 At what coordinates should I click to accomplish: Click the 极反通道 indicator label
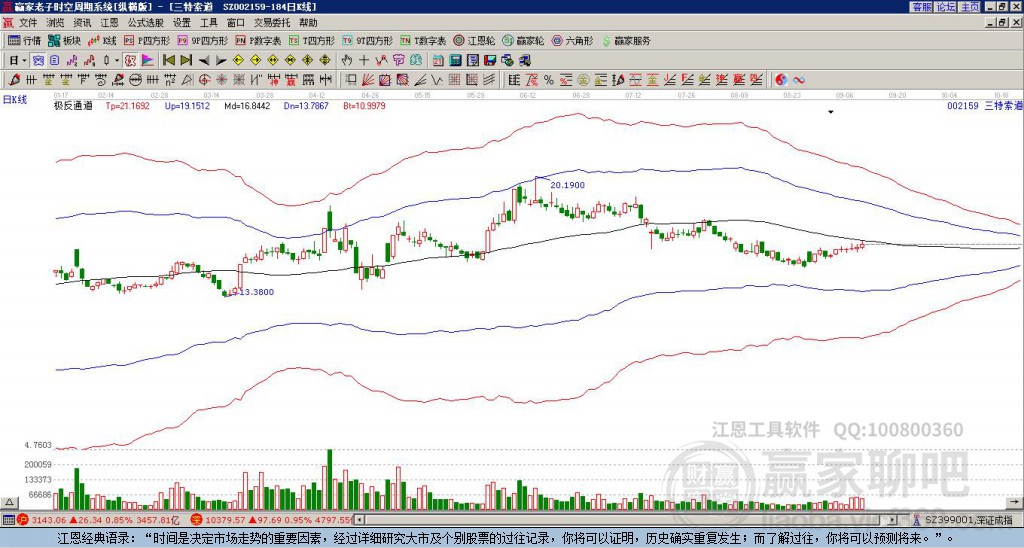[x=73, y=106]
